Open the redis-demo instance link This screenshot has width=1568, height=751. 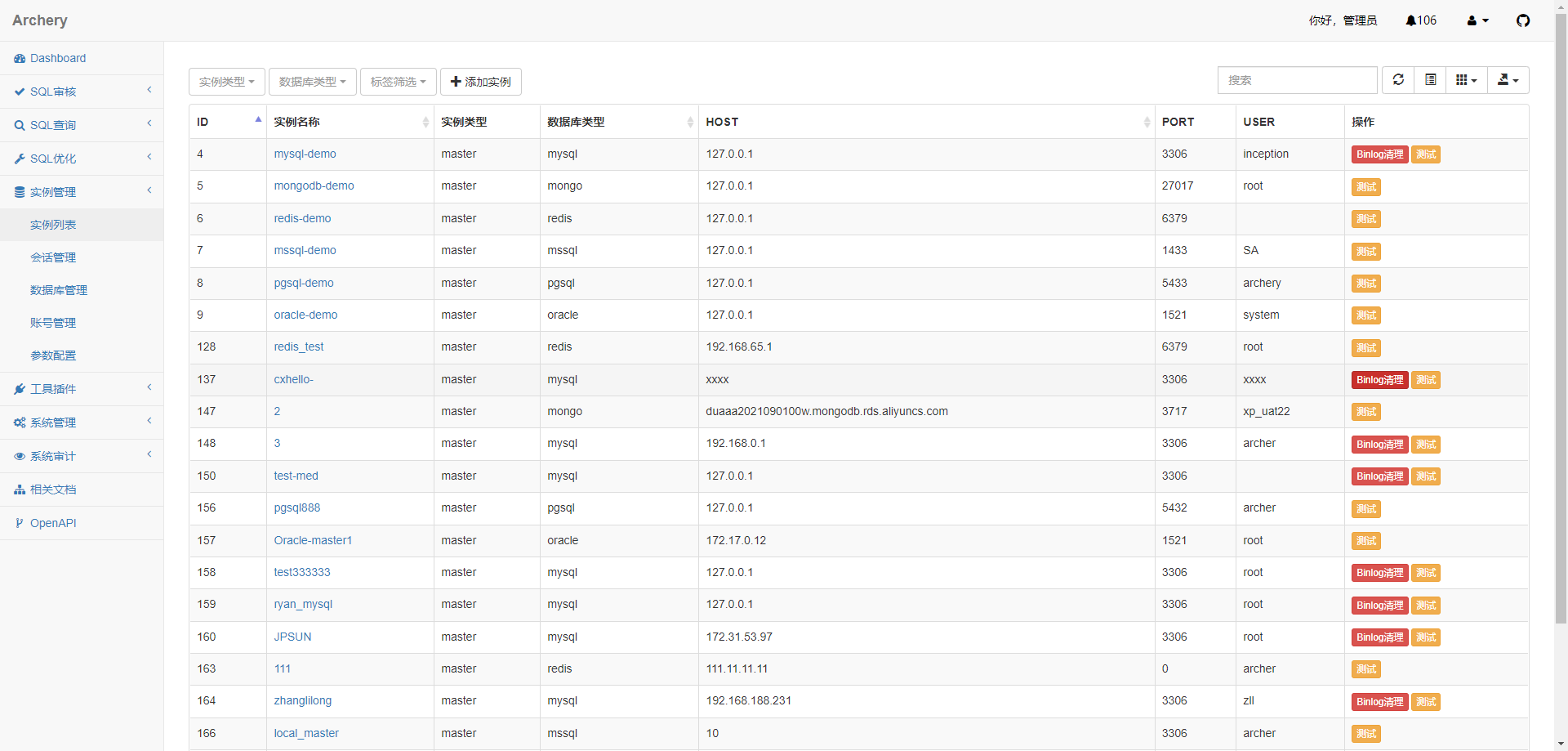pos(302,218)
